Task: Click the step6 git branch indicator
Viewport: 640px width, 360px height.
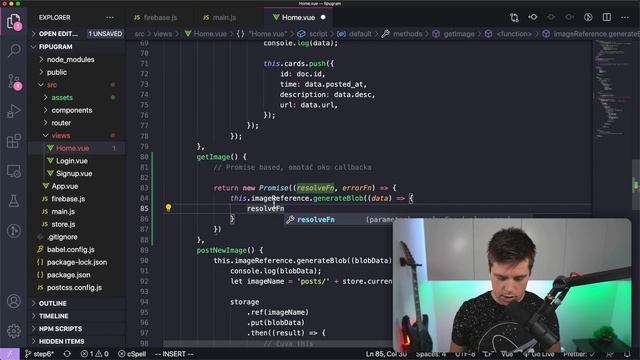Action: 40,354
